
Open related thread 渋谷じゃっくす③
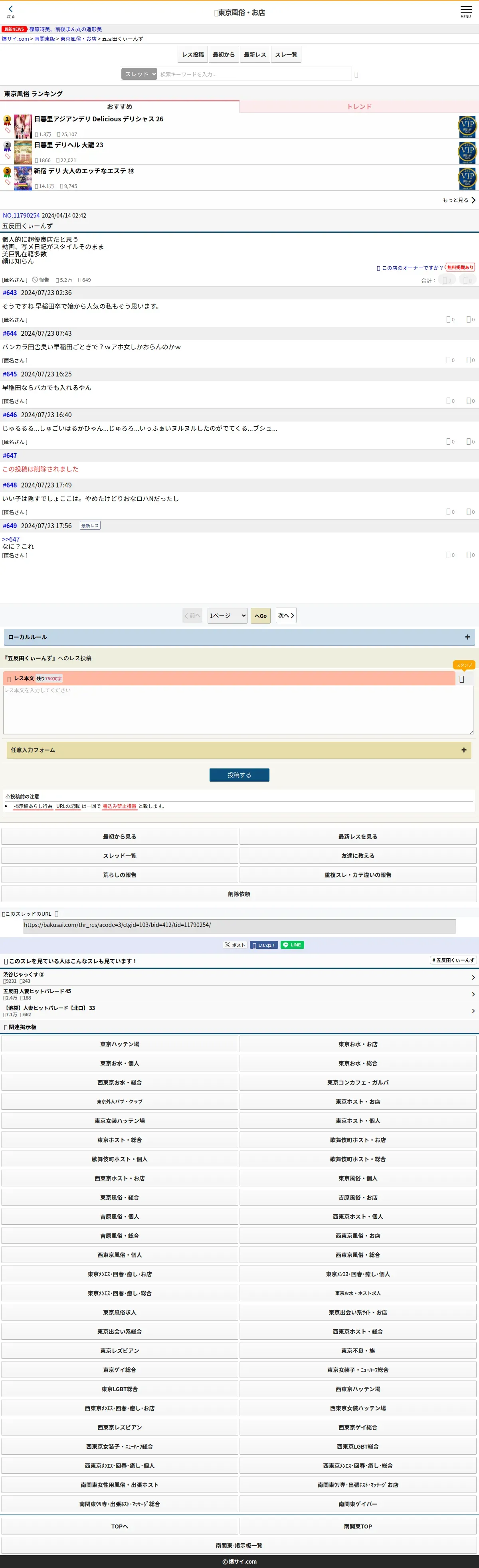(239, 978)
